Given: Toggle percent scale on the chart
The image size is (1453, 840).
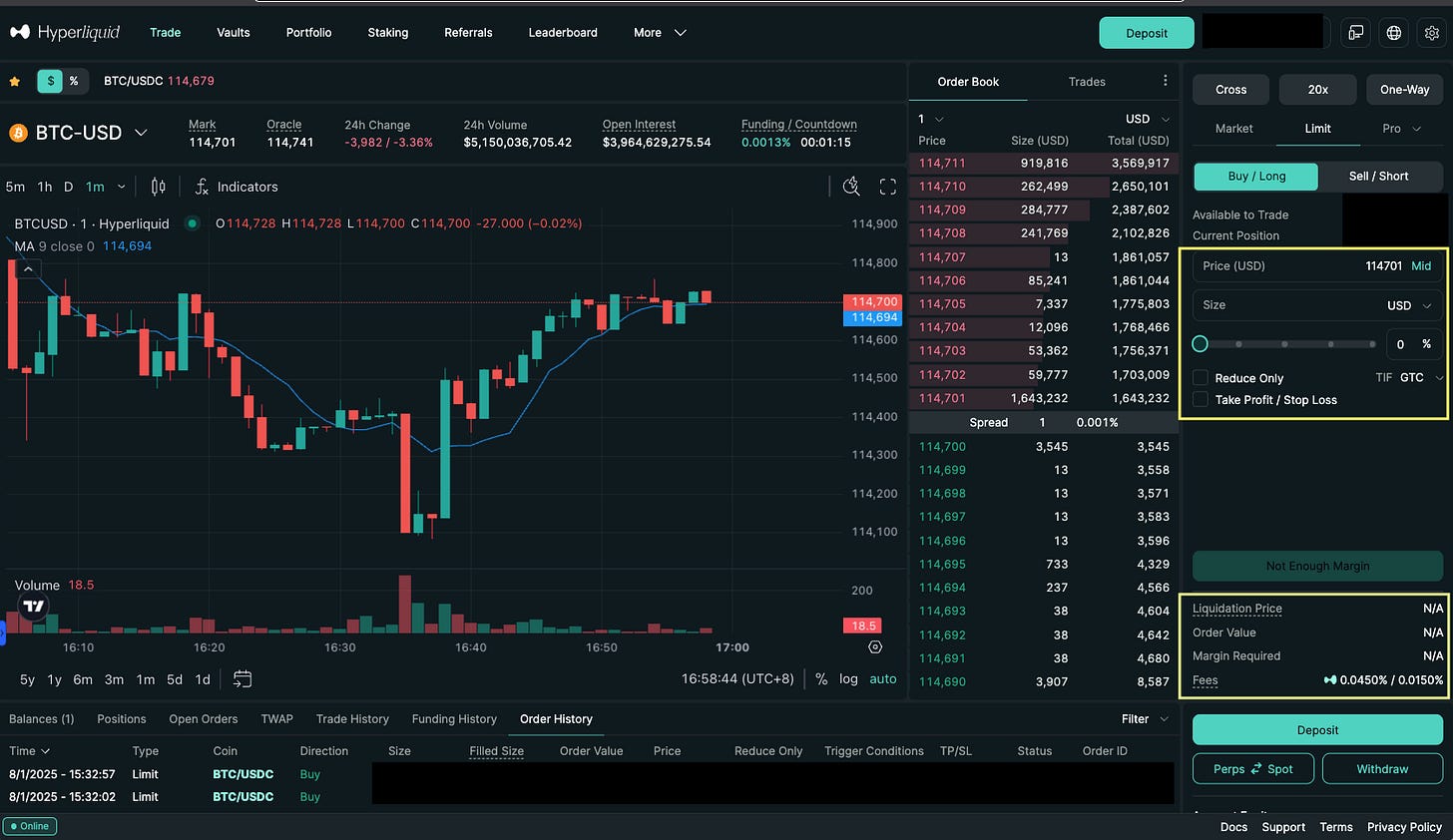Looking at the screenshot, I should click(x=821, y=678).
